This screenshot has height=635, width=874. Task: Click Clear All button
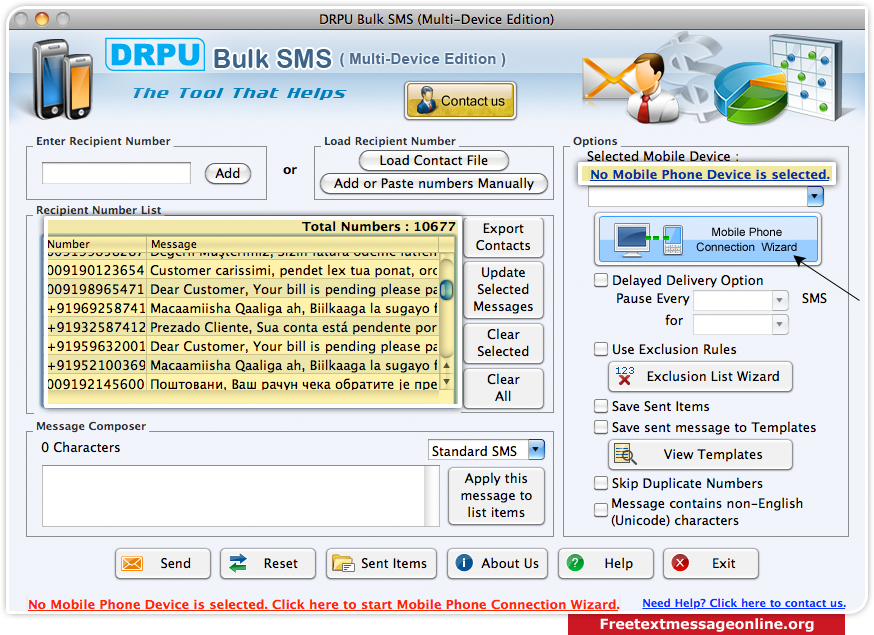(x=503, y=387)
